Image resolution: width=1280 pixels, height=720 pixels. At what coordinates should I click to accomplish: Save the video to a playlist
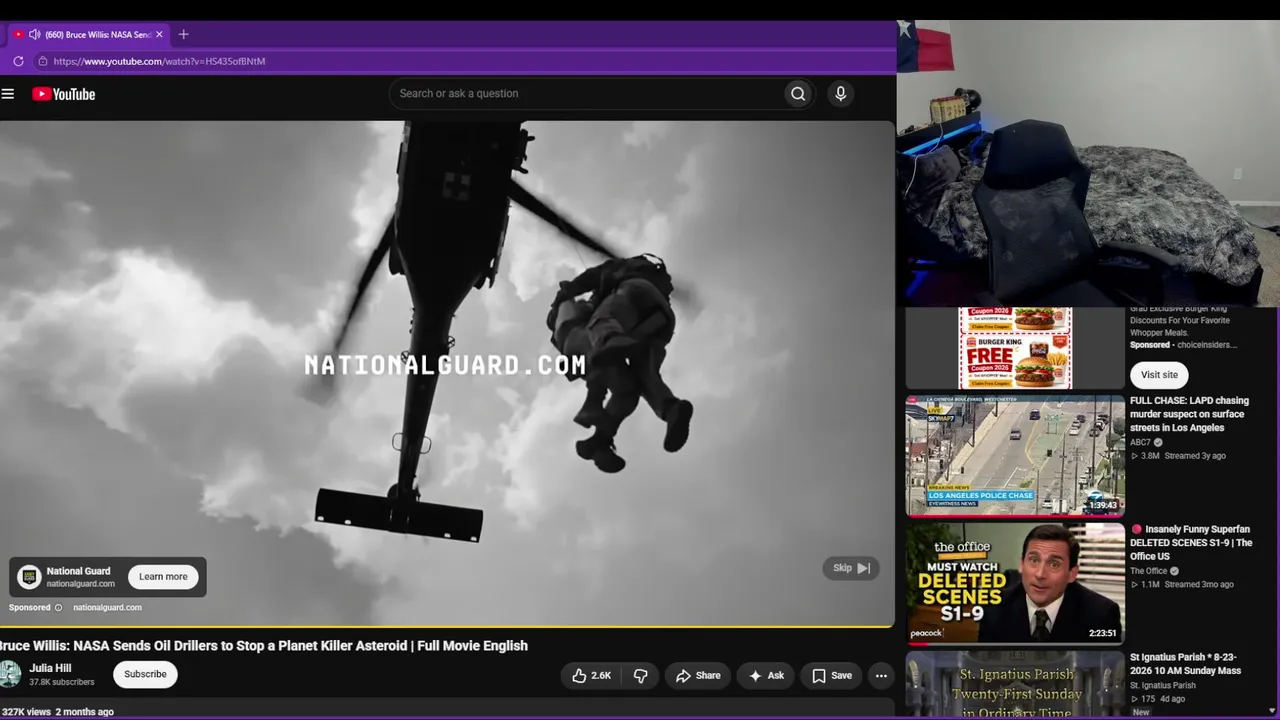coord(832,676)
